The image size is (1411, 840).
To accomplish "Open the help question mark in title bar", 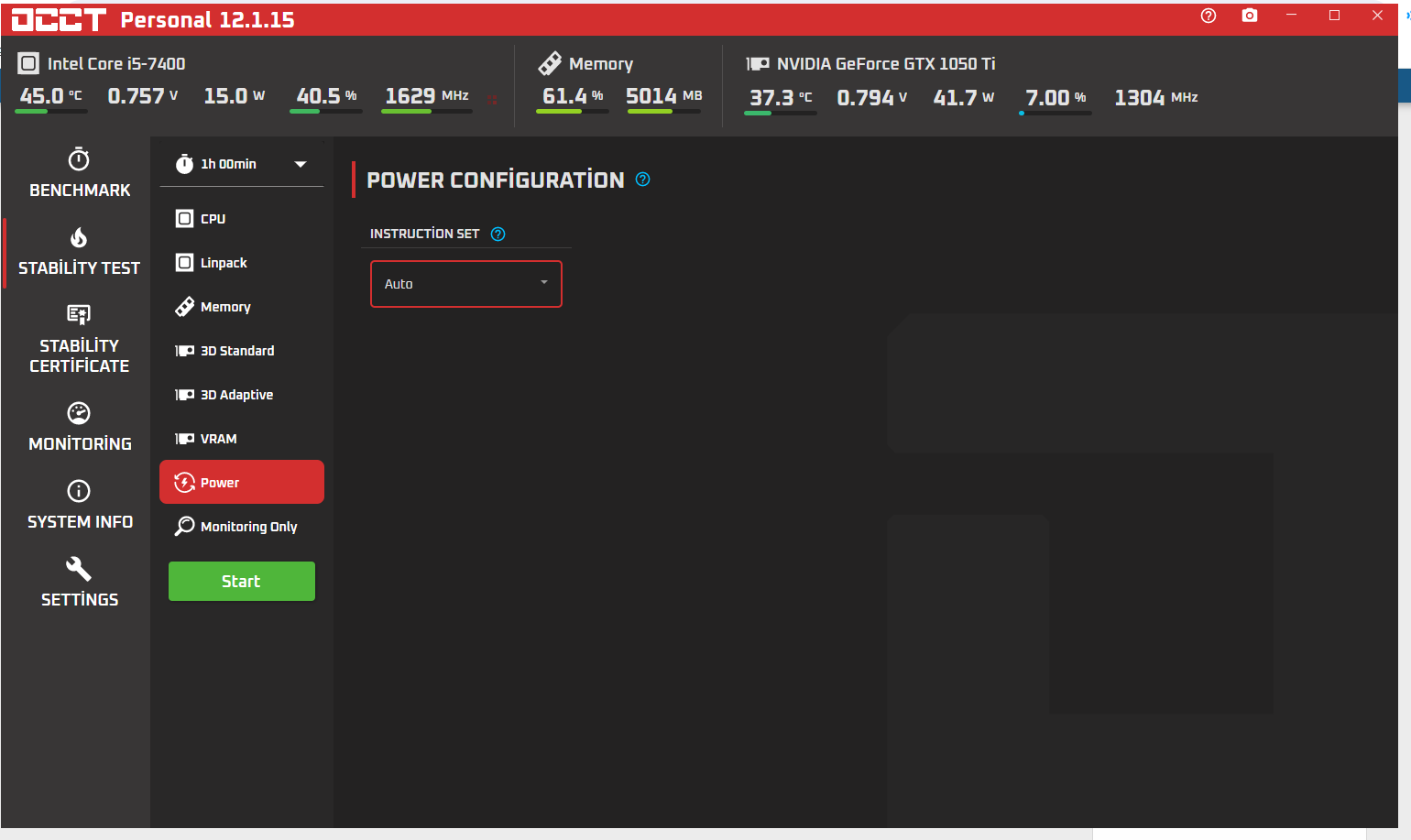I will (x=1209, y=16).
